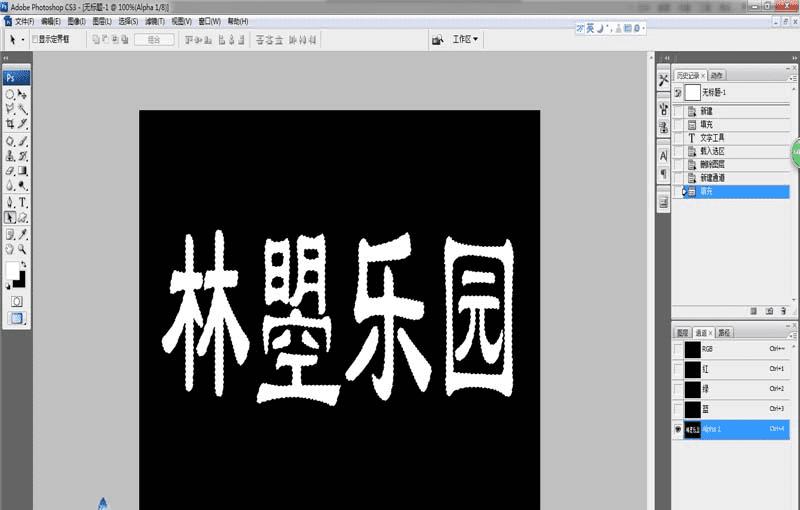Select the Clone Stamp tool
The width and height of the screenshot is (800, 510).
point(10,156)
